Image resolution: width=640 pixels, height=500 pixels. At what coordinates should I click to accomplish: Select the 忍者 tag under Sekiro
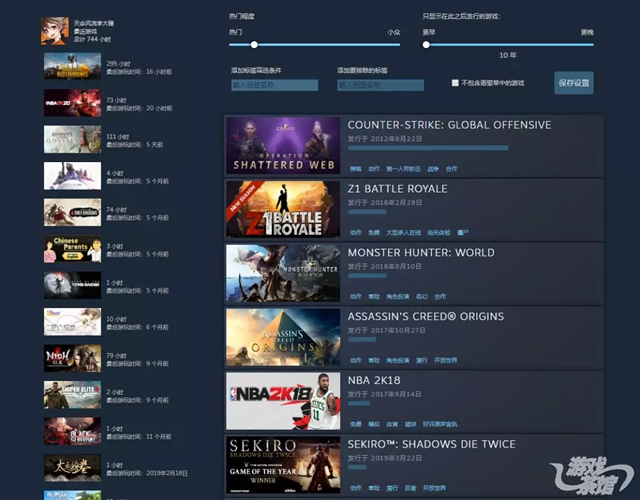click(410, 488)
